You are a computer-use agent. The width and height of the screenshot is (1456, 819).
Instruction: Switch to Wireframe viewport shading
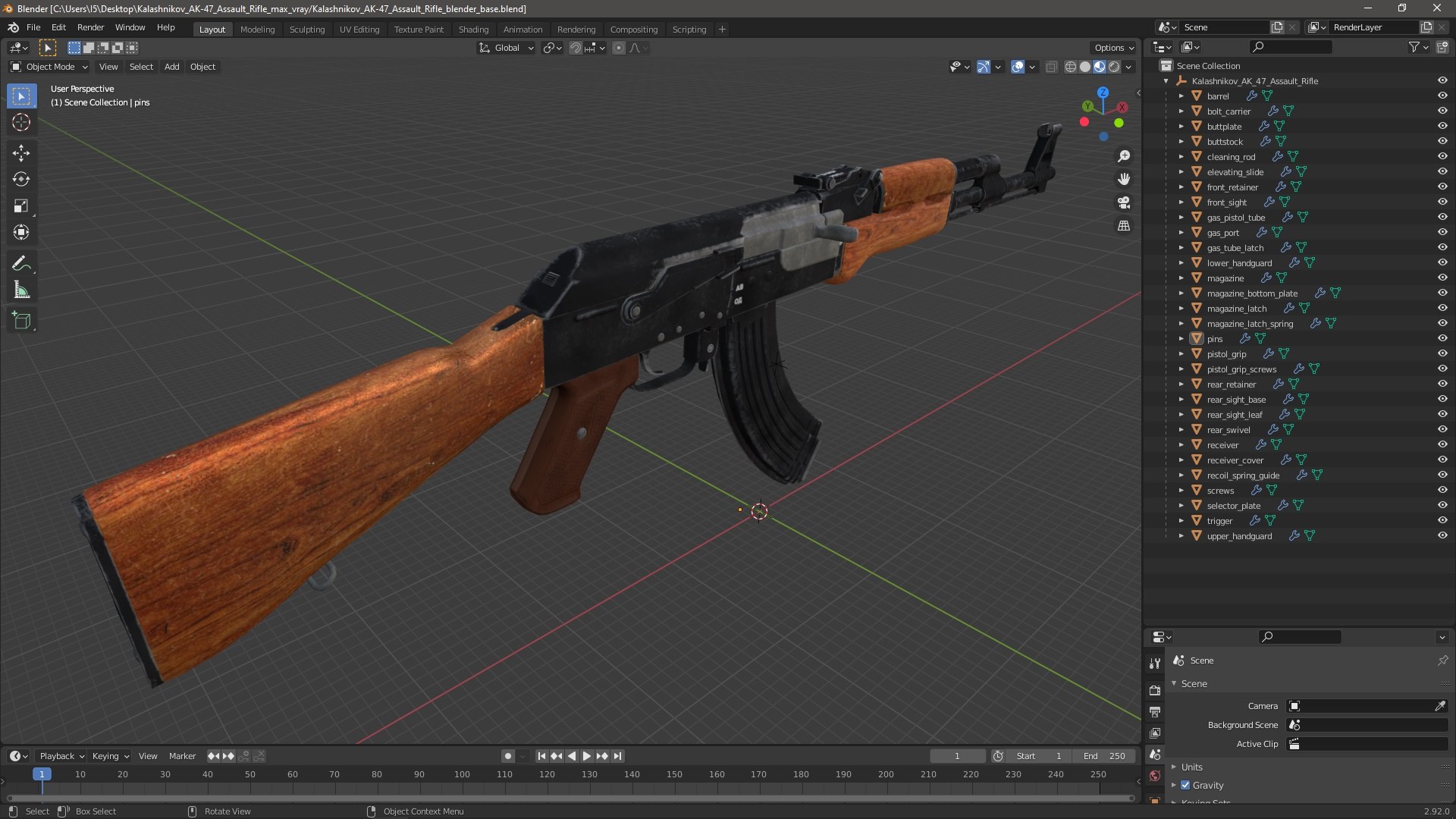pos(1070,67)
